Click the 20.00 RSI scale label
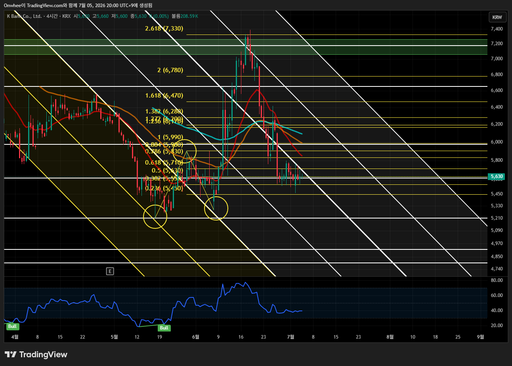Screen dimensions: 512x366 pyautogui.click(x=497, y=325)
